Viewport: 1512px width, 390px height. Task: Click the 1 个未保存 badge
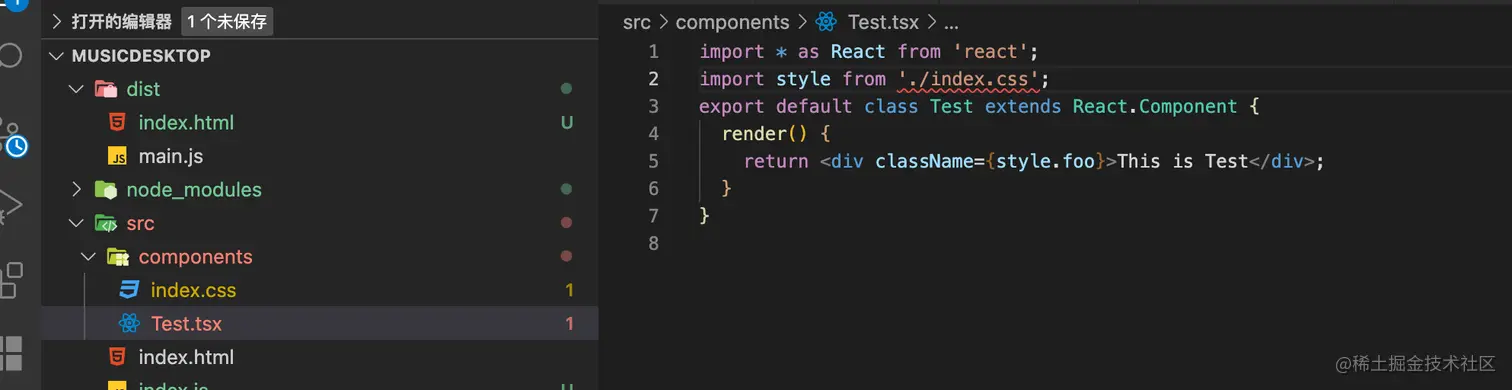227,21
